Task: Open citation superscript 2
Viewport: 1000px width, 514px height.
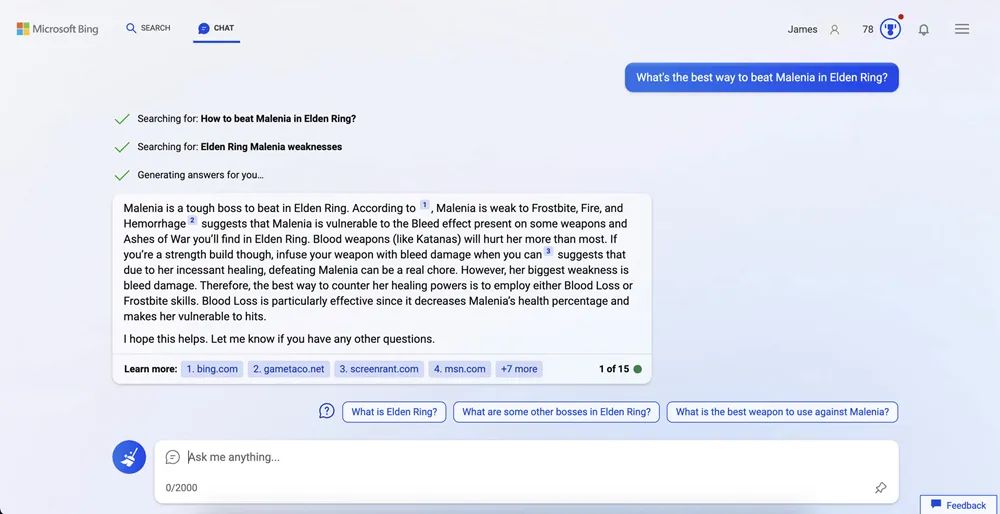Action: [192, 221]
